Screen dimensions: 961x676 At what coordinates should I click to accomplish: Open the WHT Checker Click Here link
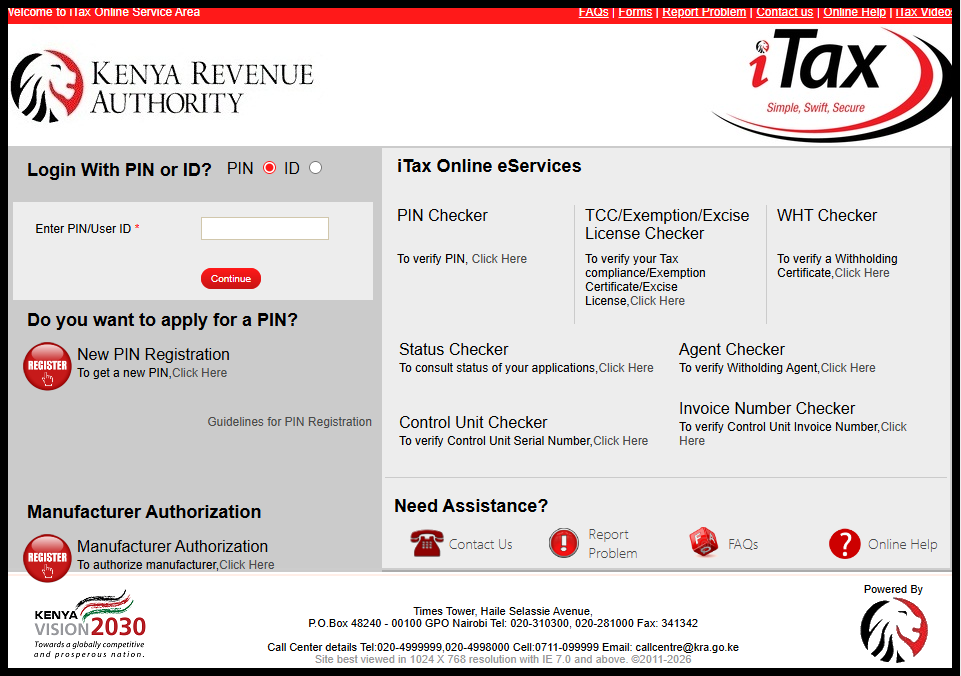click(863, 272)
